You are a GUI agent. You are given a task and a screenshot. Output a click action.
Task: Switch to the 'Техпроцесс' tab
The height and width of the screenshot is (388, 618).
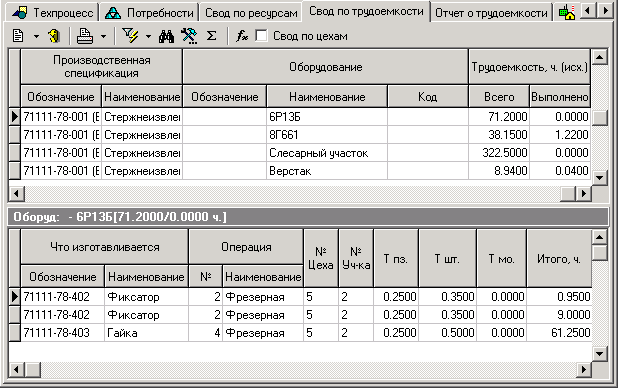(52, 13)
